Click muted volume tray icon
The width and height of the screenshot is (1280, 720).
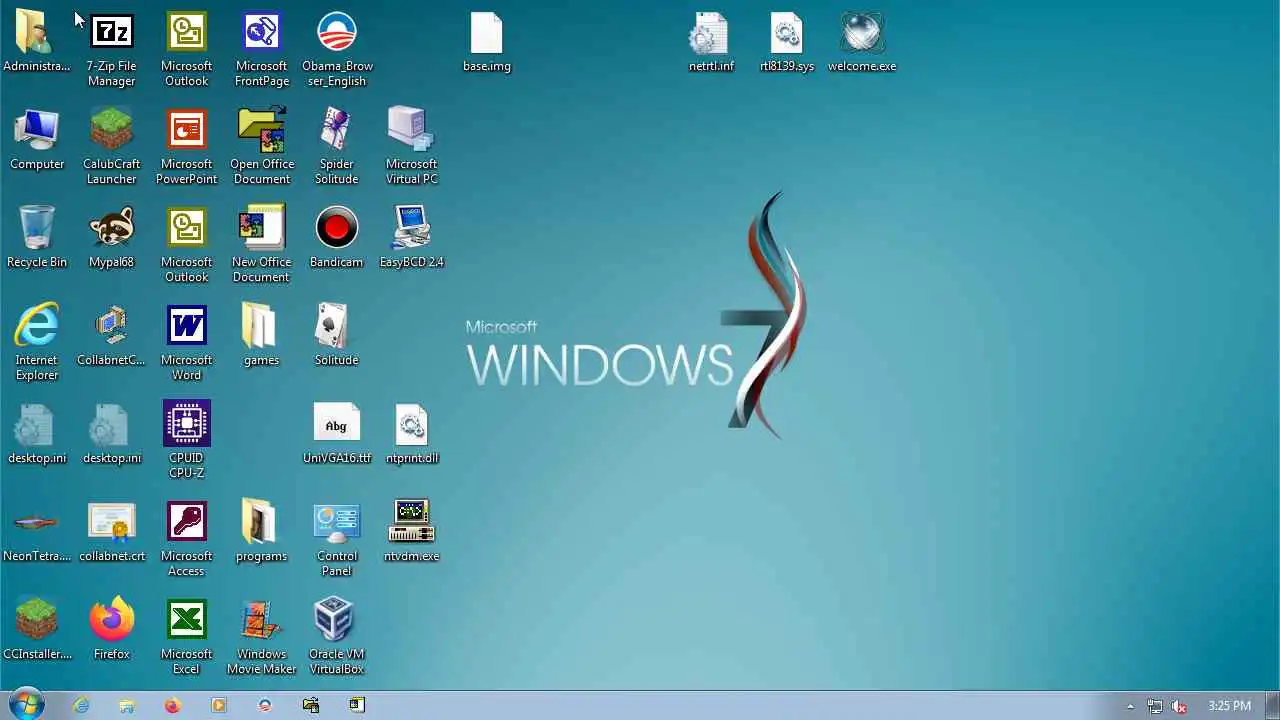point(1180,706)
